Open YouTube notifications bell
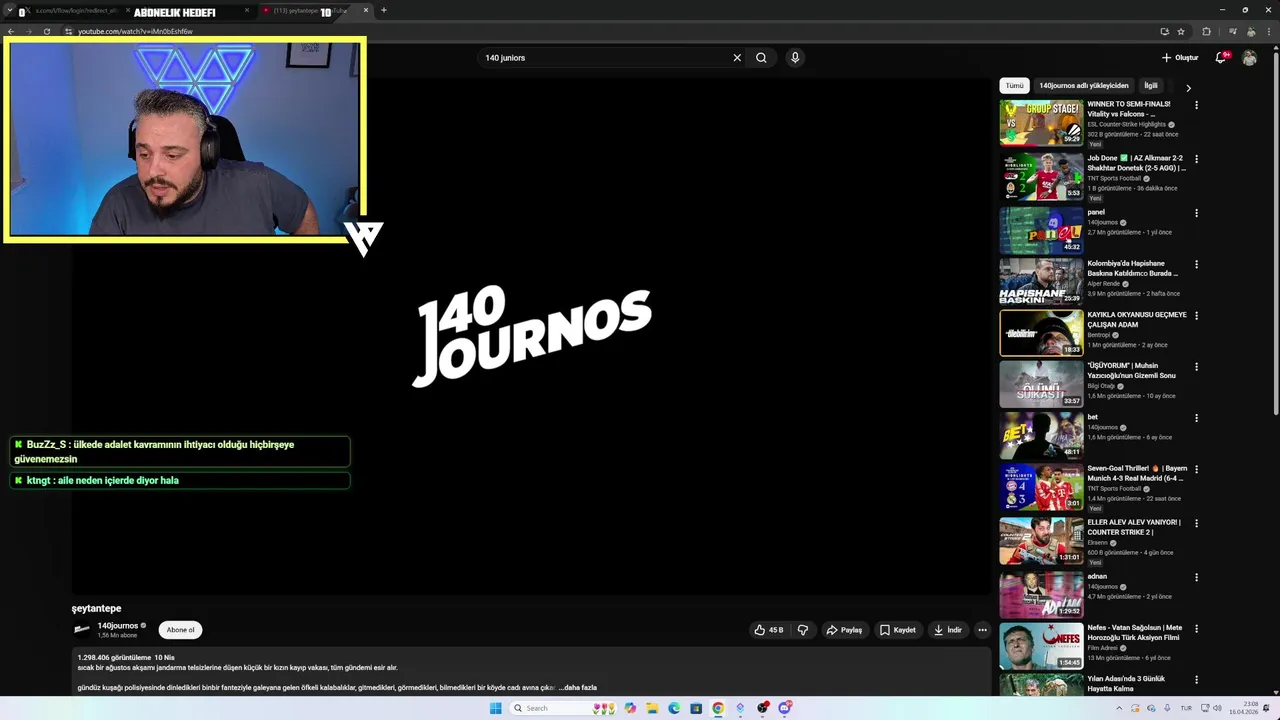 (1220, 58)
